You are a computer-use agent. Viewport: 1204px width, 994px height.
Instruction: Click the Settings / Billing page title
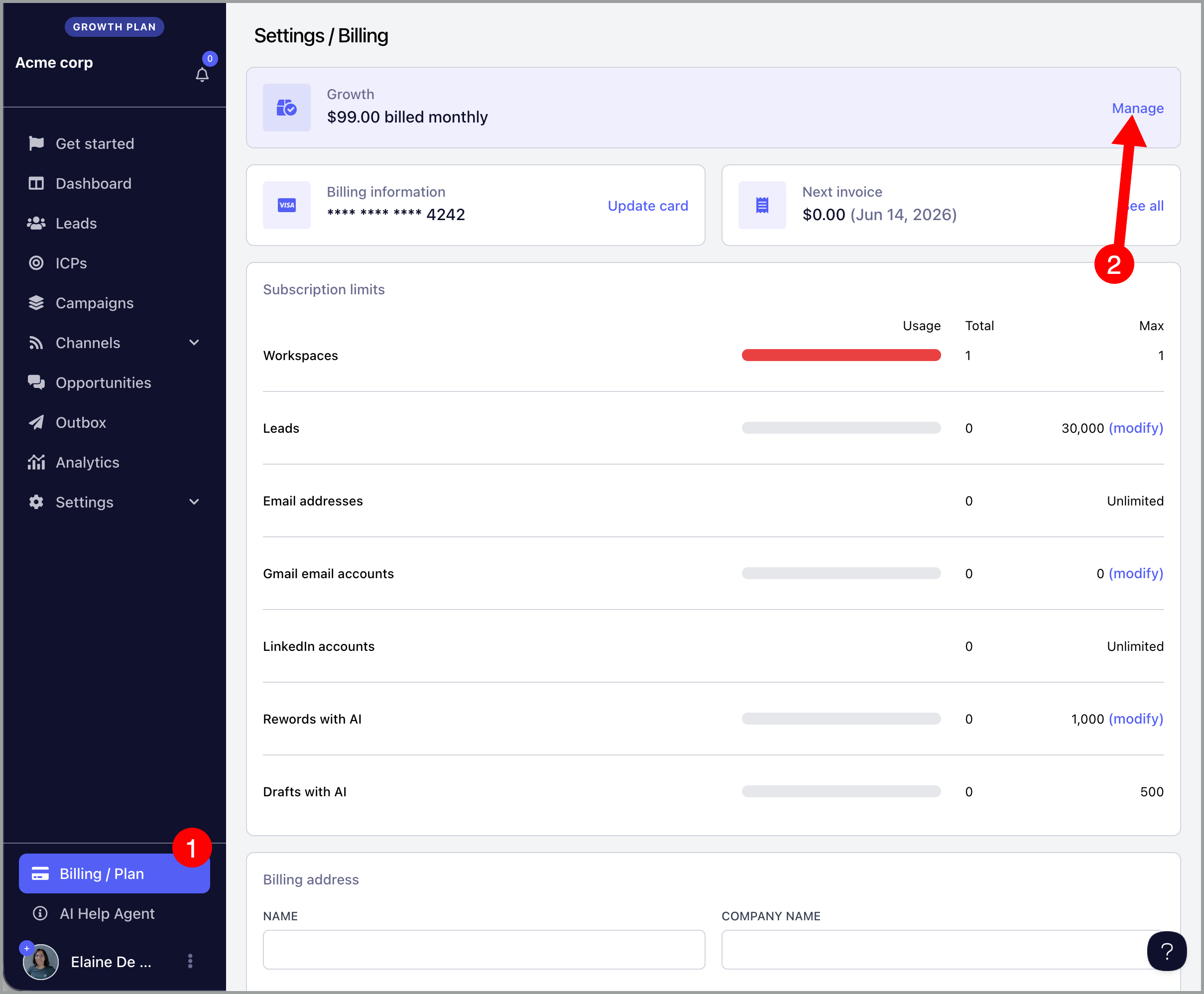(321, 35)
